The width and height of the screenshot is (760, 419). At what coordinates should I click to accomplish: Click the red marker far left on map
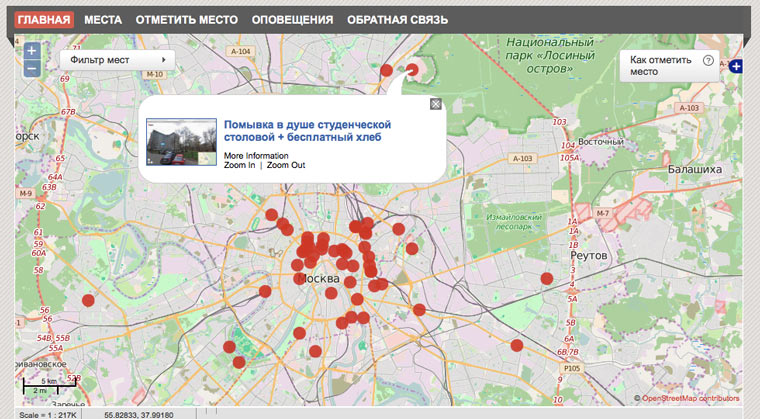[x=88, y=300]
